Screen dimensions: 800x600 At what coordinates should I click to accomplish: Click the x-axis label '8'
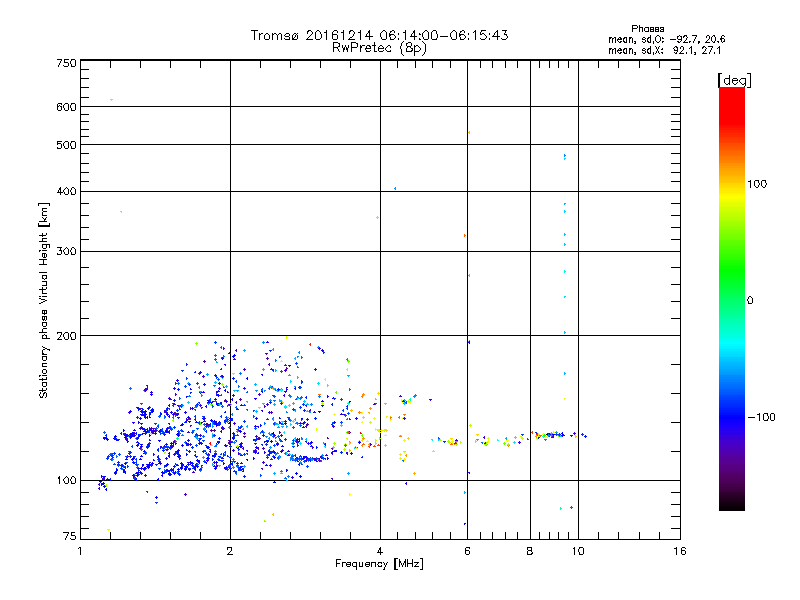click(530, 551)
